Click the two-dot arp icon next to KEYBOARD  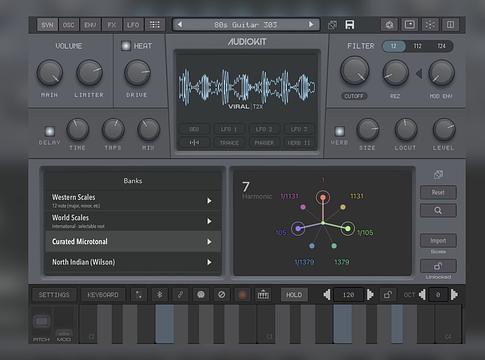pyautogui.click(x=139, y=295)
